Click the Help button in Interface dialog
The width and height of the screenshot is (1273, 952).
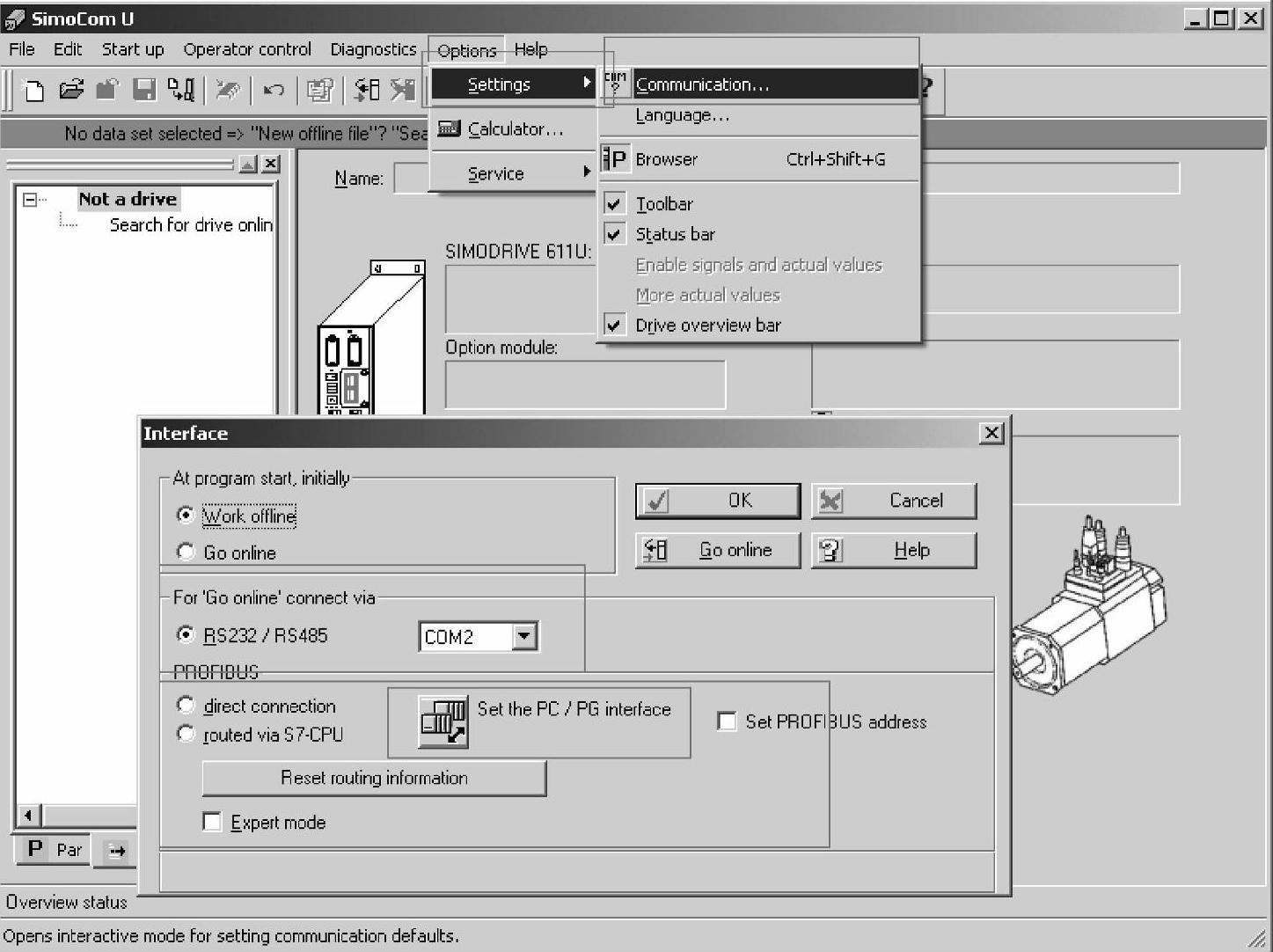click(x=894, y=550)
